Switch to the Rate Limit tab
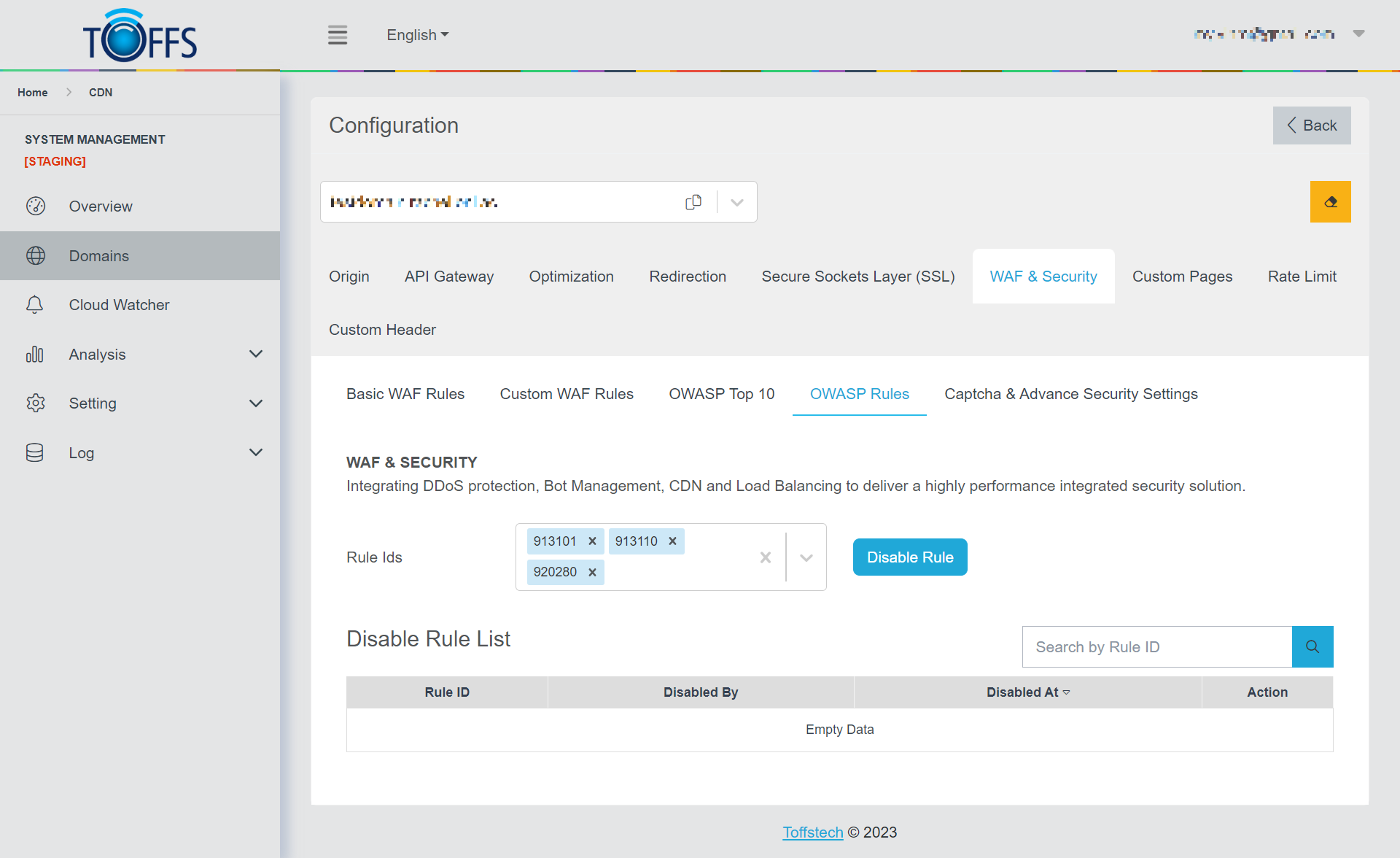This screenshot has width=1400, height=858. point(1302,277)
